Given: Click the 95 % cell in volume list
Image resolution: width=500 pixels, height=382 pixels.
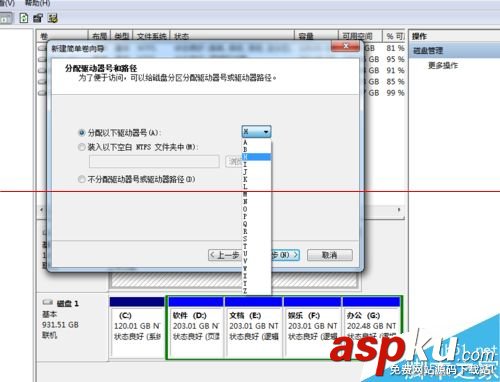Looking at the screenshot, I should tap(395, 59).
